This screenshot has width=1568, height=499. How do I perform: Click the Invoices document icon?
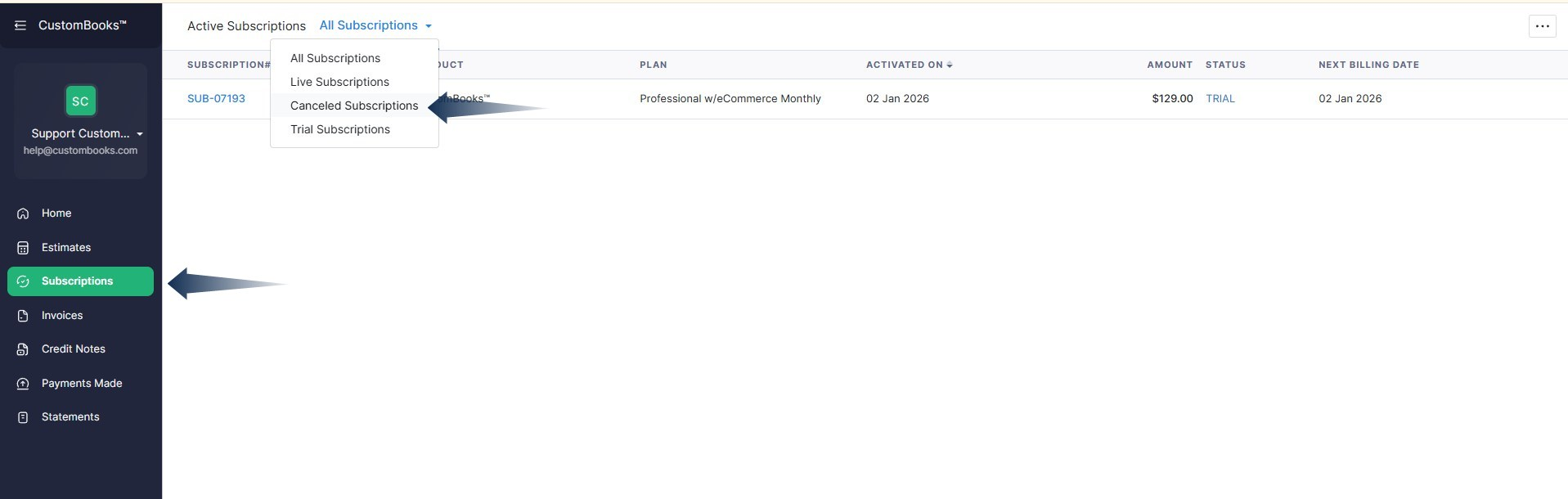pyautogui.click(x=23, y=316)
